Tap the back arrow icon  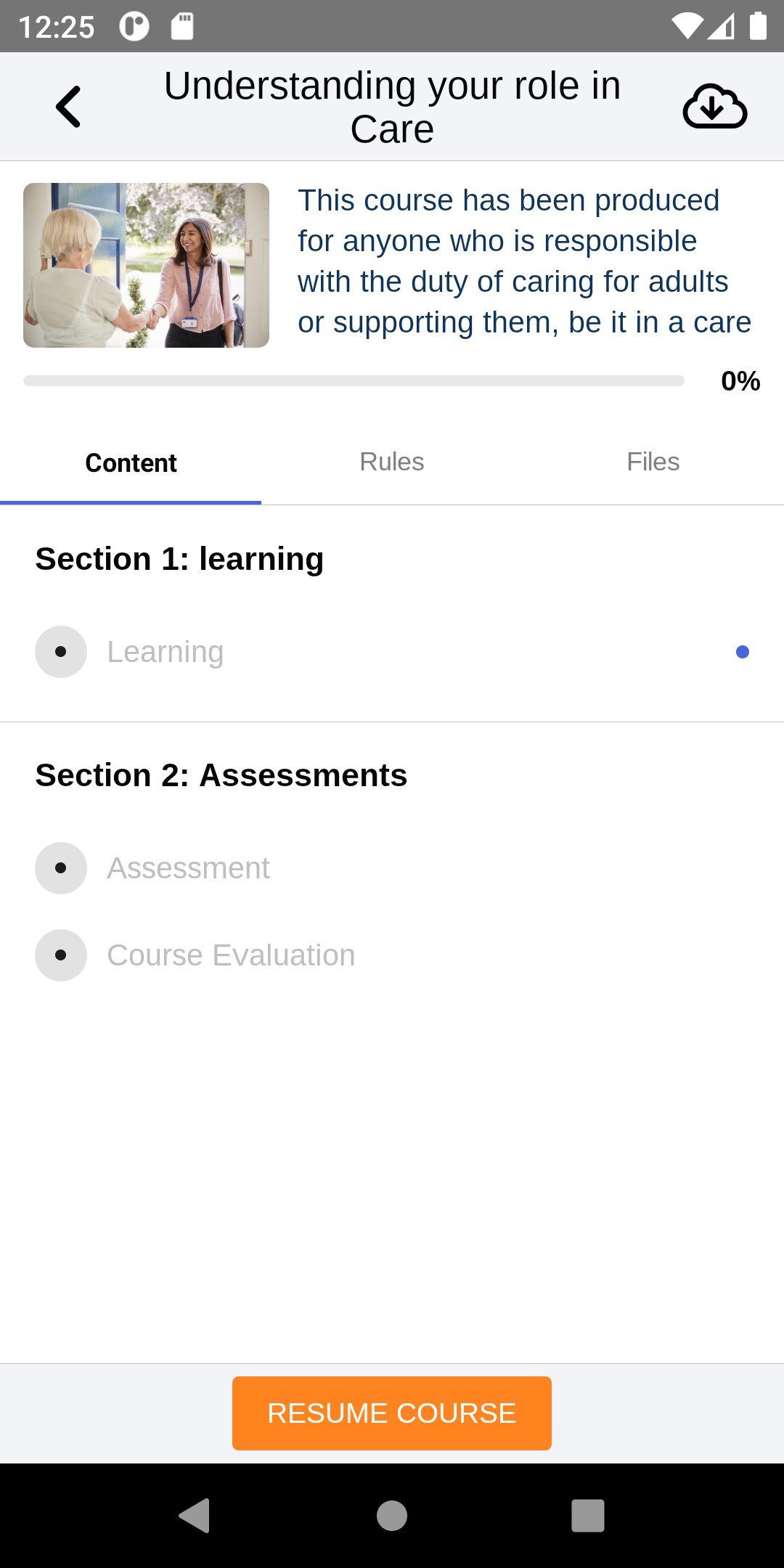[x=68, y=107]
